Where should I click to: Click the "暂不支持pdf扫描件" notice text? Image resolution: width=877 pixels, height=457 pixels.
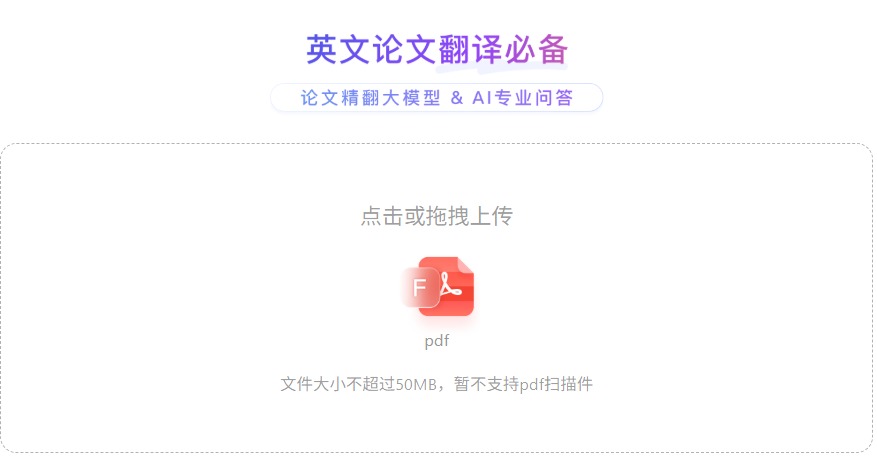coord(524,384)
